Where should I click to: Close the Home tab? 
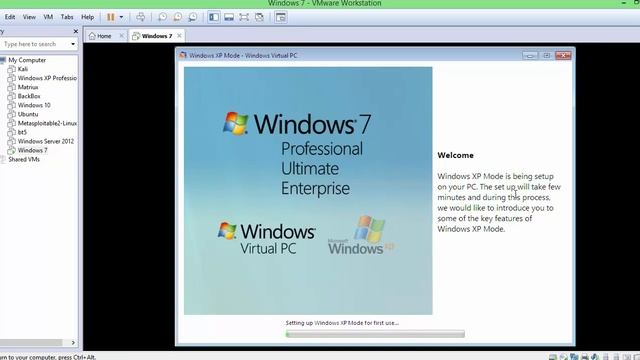point(121,36)
